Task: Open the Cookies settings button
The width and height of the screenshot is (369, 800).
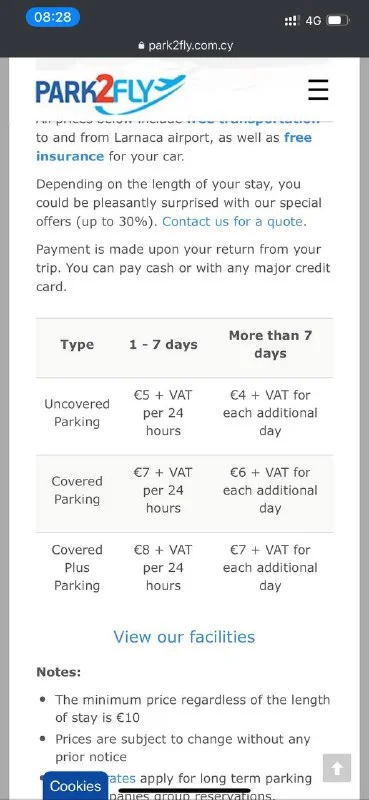Action: (76, 786)
